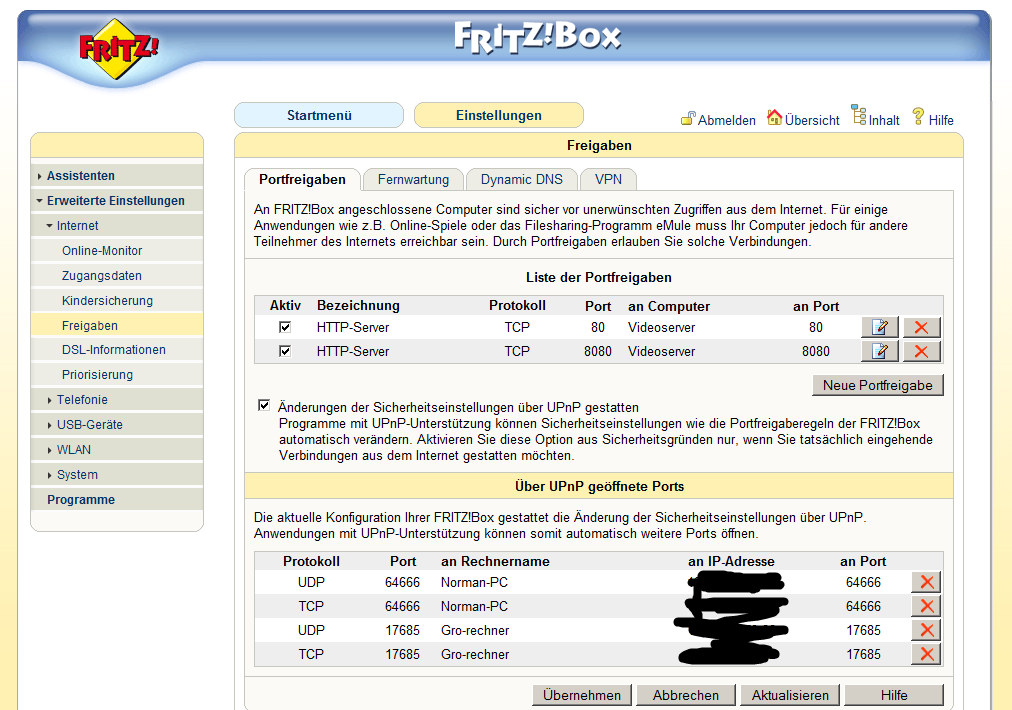This screenshot has height=710, width=1012.
Task: Click the FRITZ! logo icon
Action: pyautogui.click(x=118, y=50)
